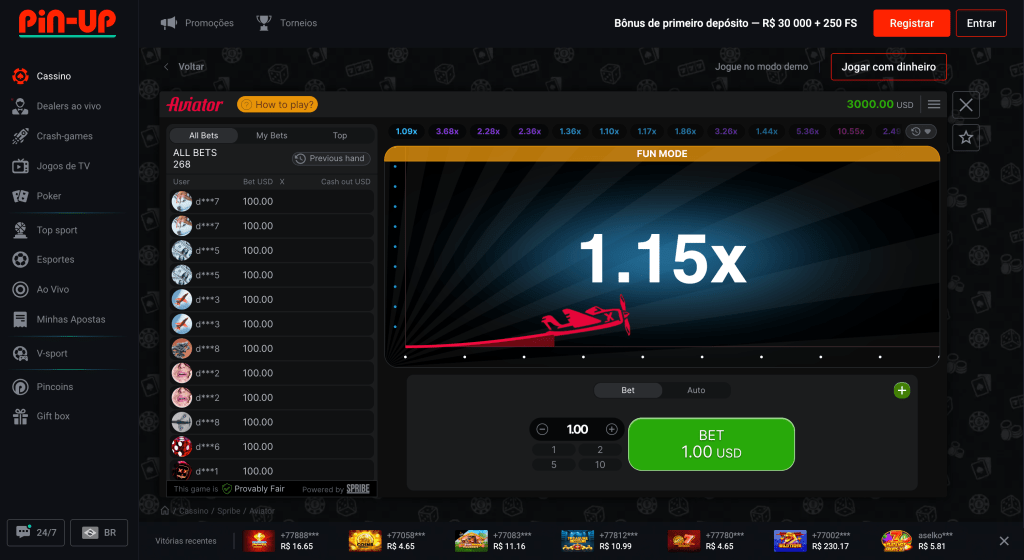This screenshot has width=1024, height=560.
Task: Expand the round history multipliers dropdown
Action: tap(921, 131)
